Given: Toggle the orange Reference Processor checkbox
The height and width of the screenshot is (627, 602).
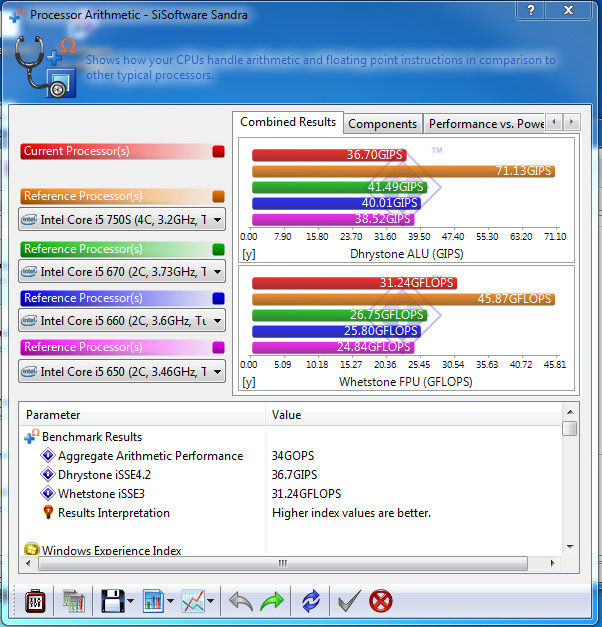Looking at the screenshot, I should (x=218, y=196).
